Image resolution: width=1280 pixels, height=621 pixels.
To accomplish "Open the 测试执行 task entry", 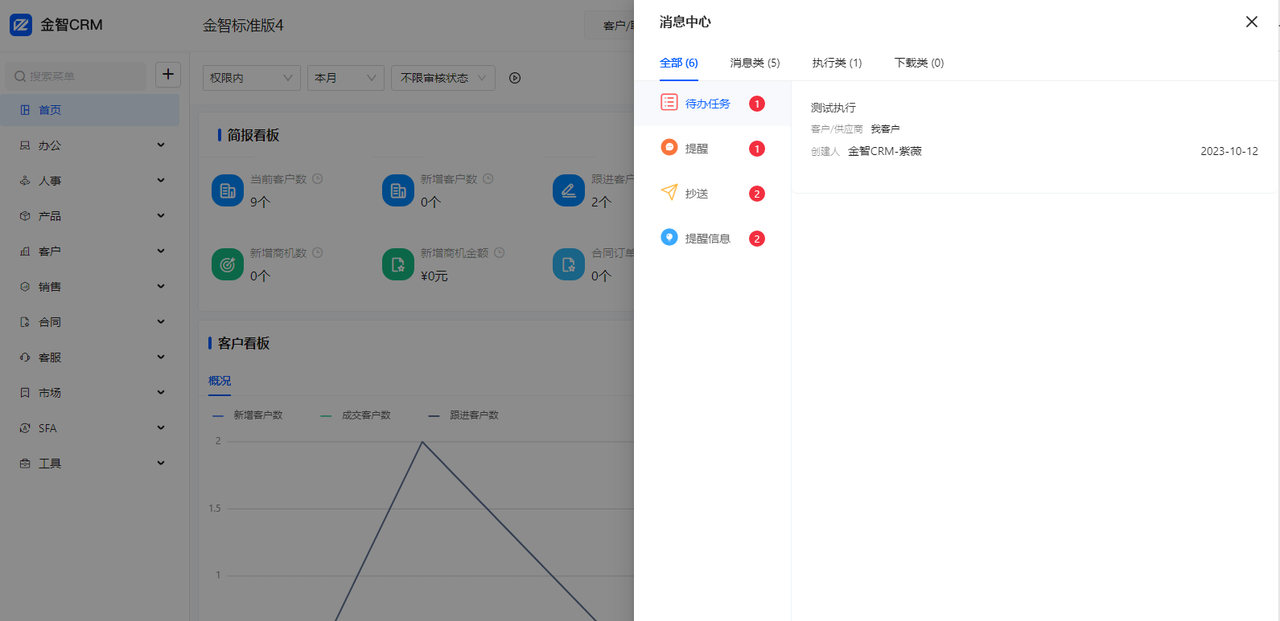I will tap(1035, 137).
